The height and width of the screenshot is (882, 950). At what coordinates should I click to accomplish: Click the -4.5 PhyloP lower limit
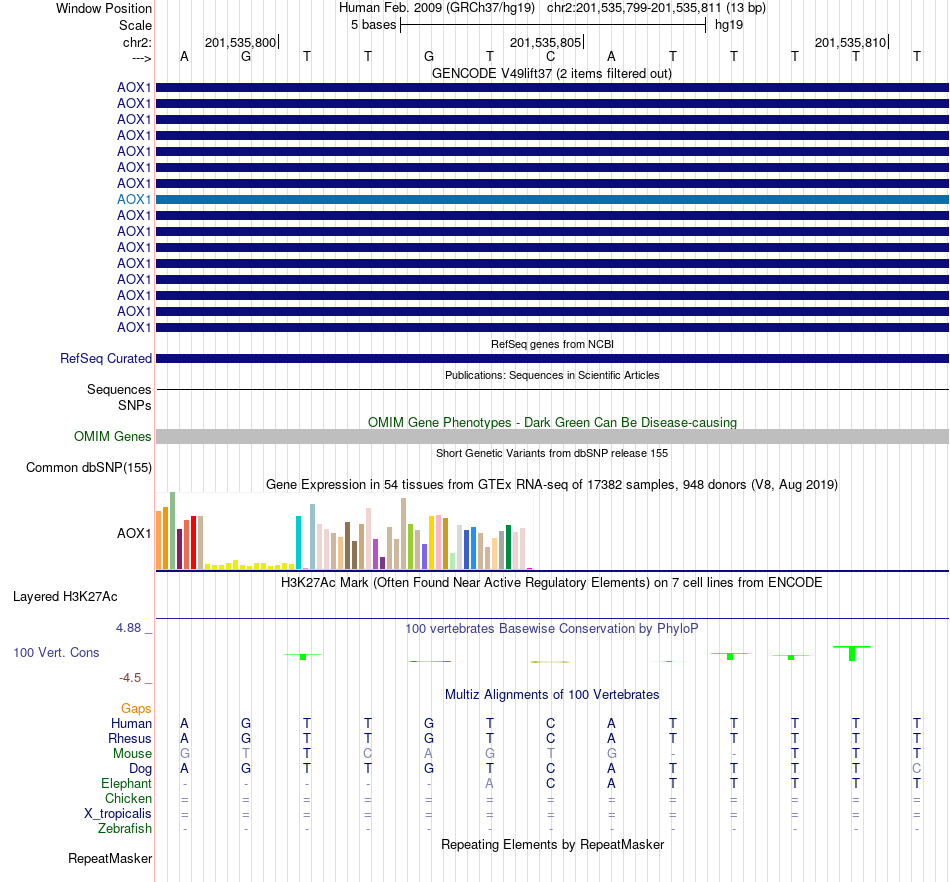[130, 678]
